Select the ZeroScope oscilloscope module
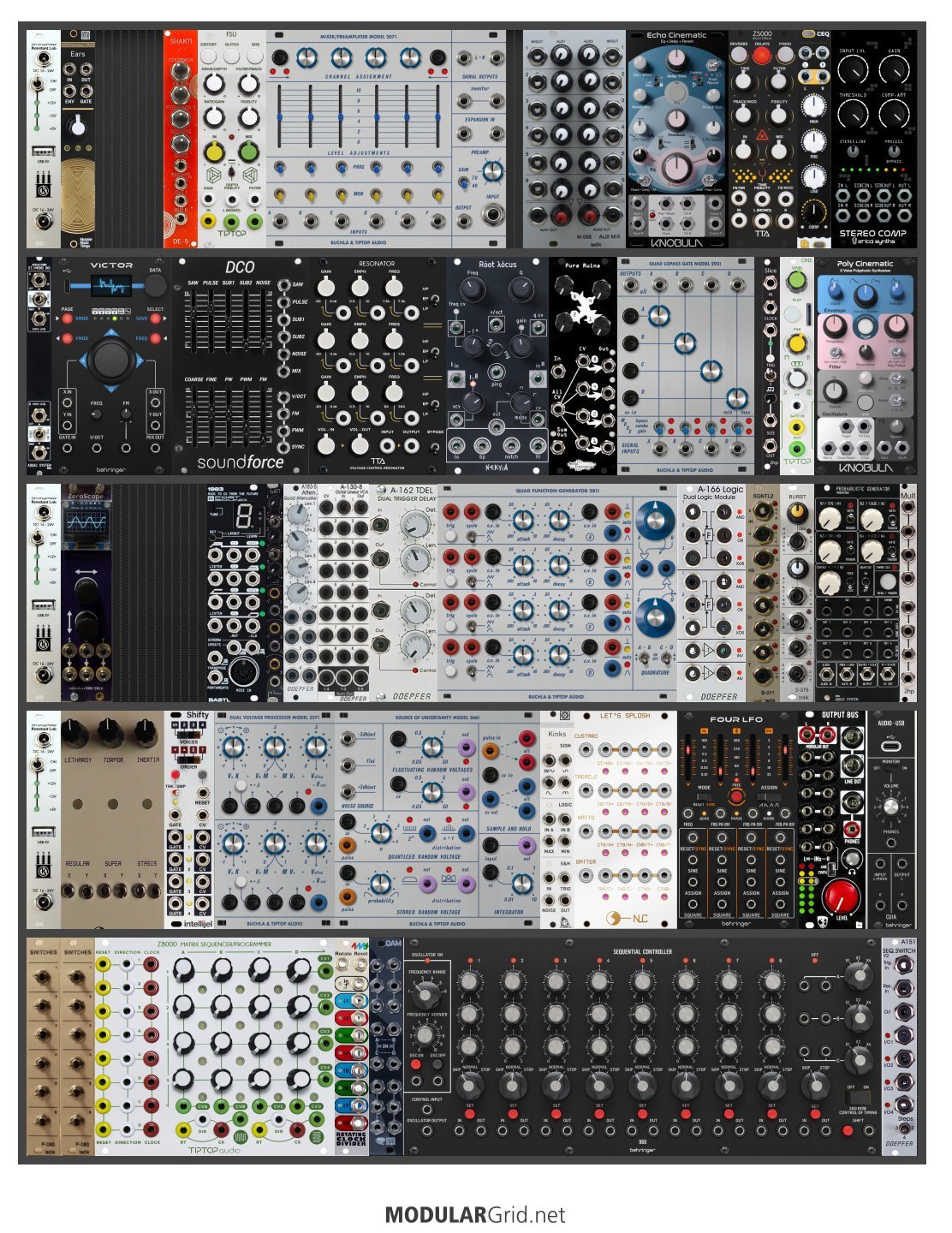This screenshot has height=1233, width=952. (86, 593)
